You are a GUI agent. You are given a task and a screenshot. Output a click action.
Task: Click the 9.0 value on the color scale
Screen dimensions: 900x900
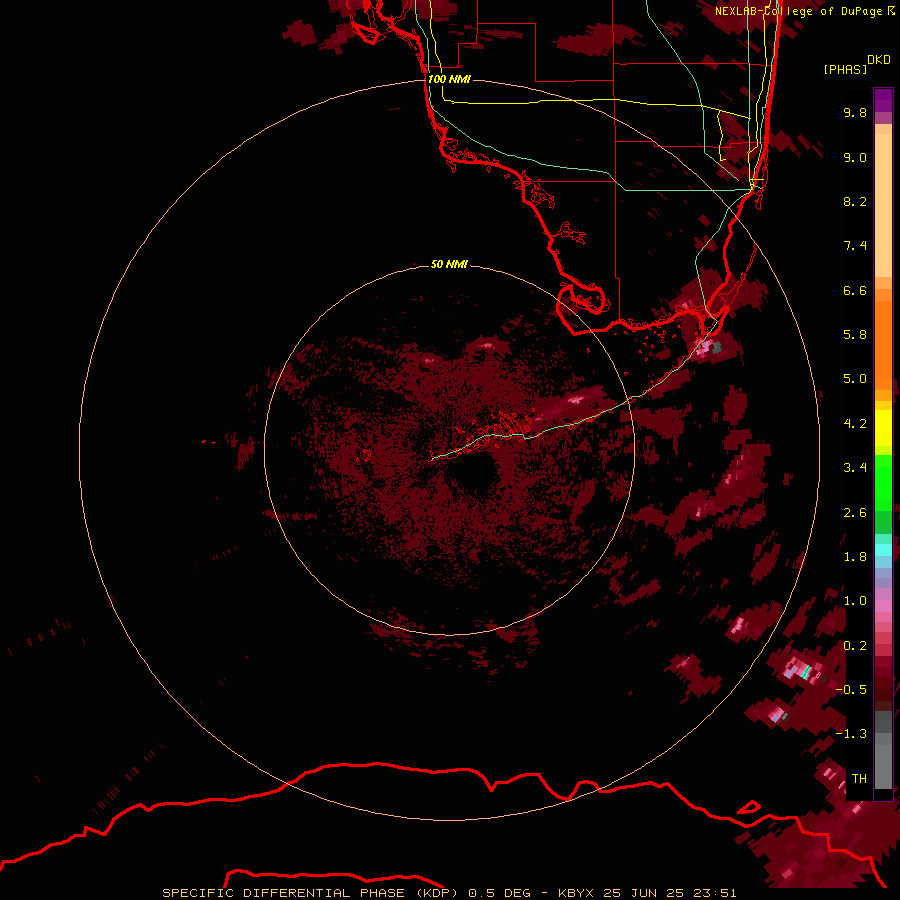(855, 157)
